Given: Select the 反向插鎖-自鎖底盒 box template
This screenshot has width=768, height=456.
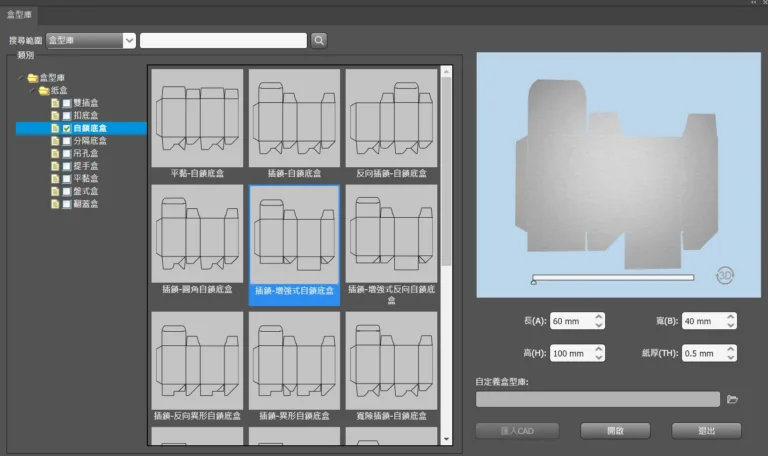Looking at the screenshot, I should 392,117.
